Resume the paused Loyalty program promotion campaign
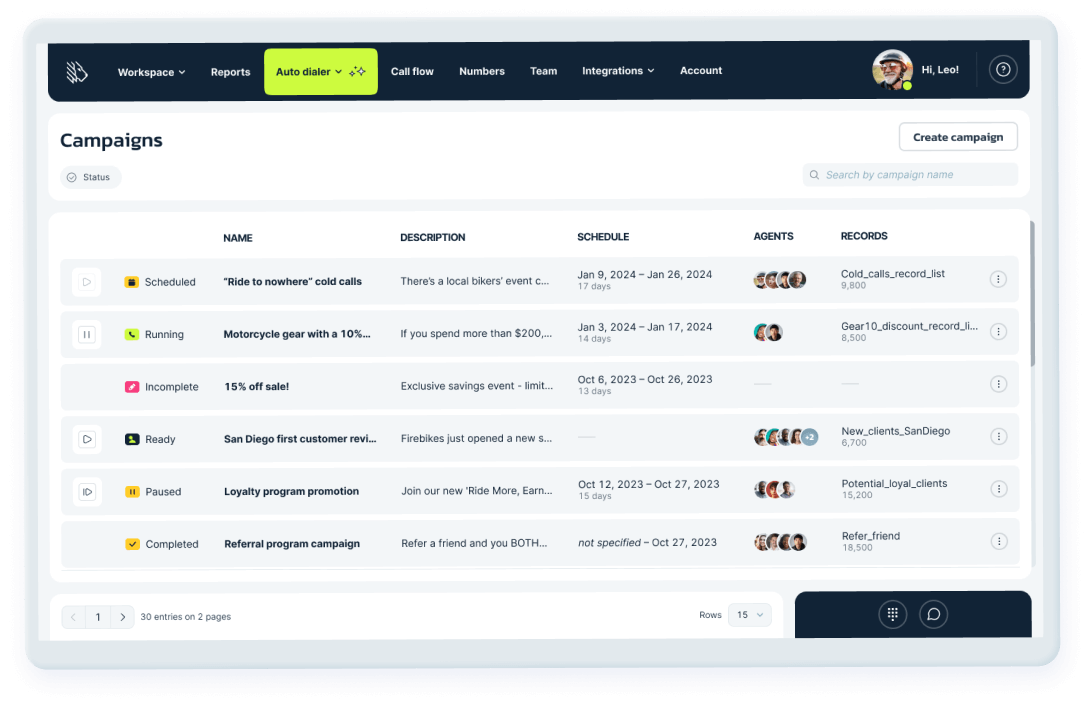 pyautogui.click(x=86, y=491)
